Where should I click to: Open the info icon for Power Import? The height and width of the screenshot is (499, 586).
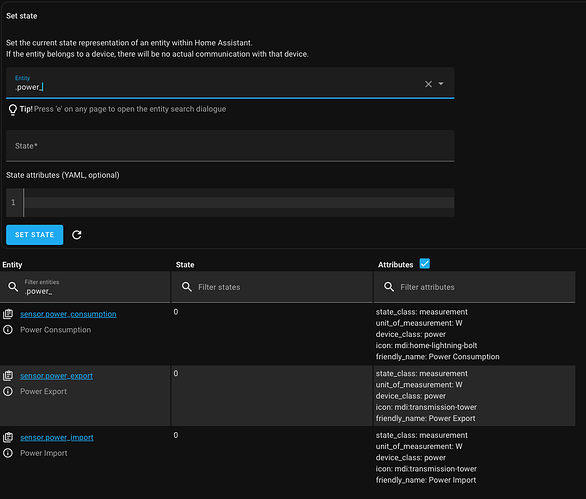[x=8, y=453]
